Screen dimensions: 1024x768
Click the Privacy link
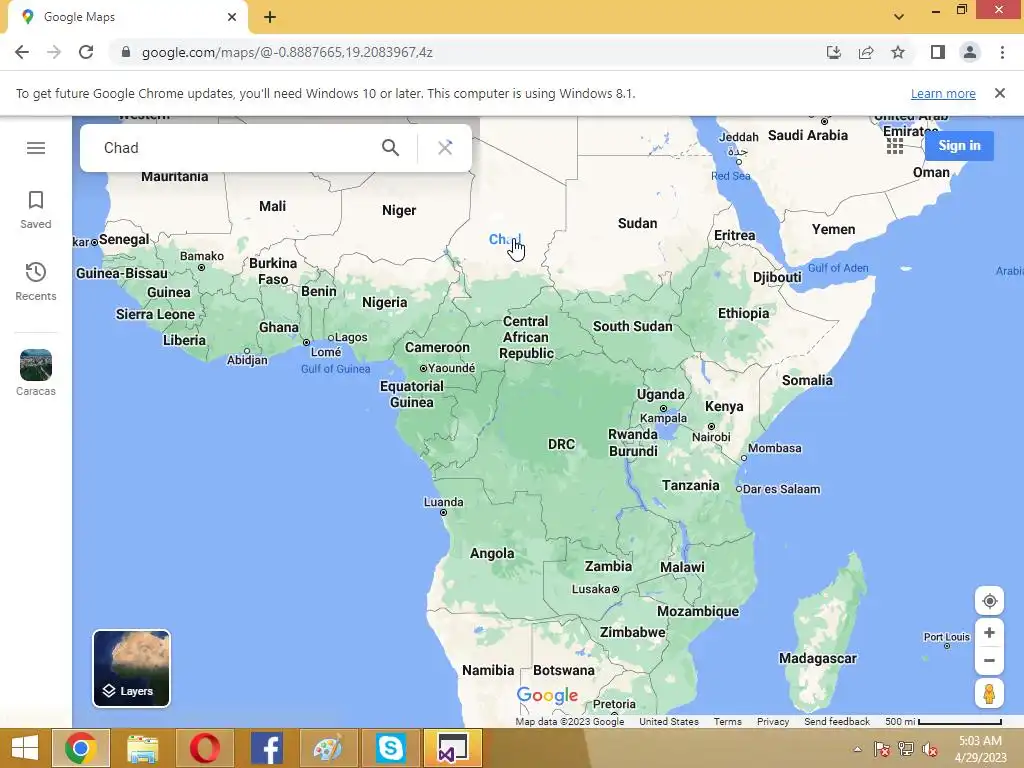click(773, 722)
